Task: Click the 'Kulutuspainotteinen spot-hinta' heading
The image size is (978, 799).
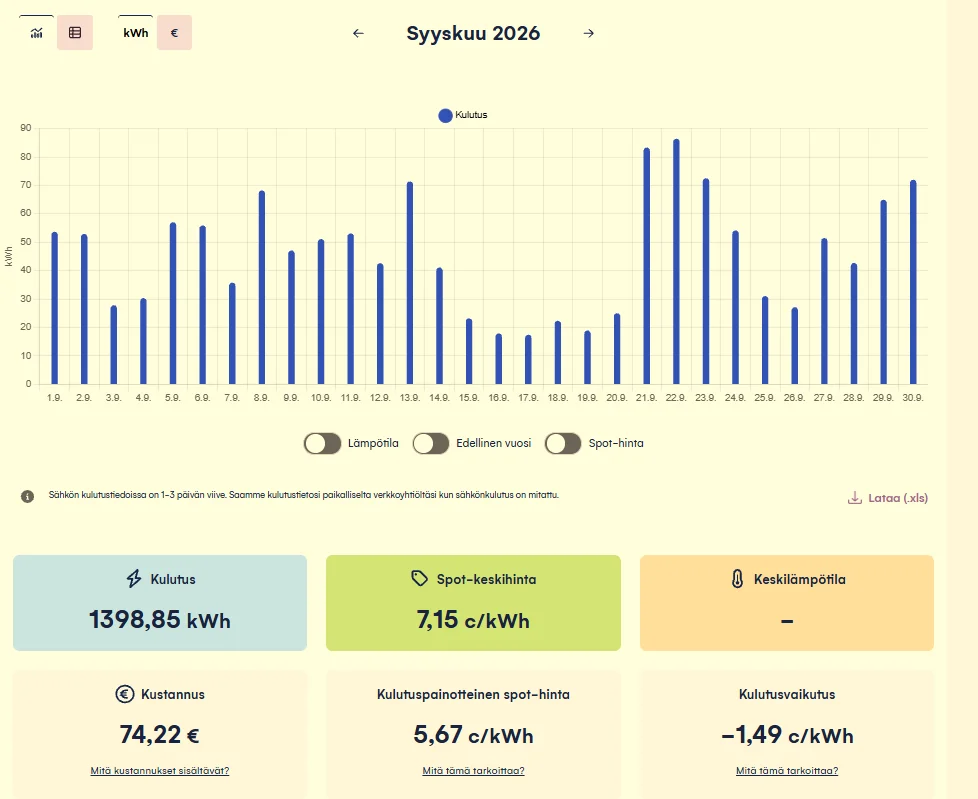Action: (473, 694)
